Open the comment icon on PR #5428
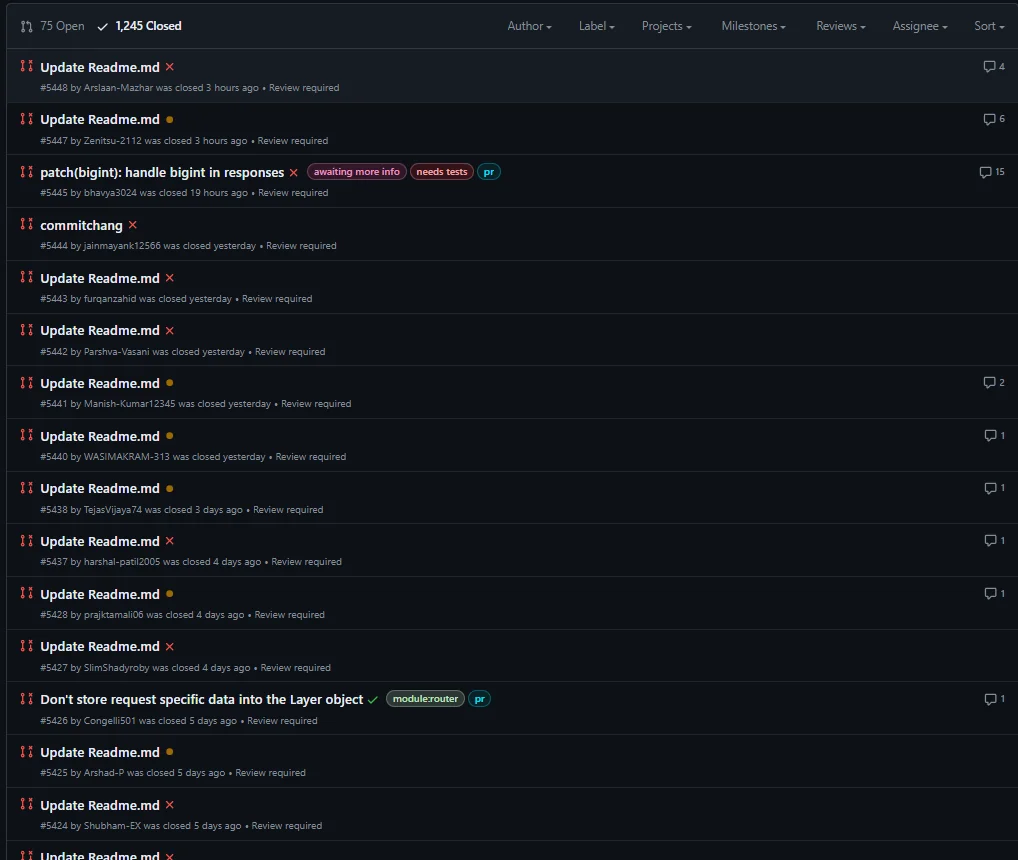The width and height of the screenshot is (1018, 860). [x=995, y=593]
